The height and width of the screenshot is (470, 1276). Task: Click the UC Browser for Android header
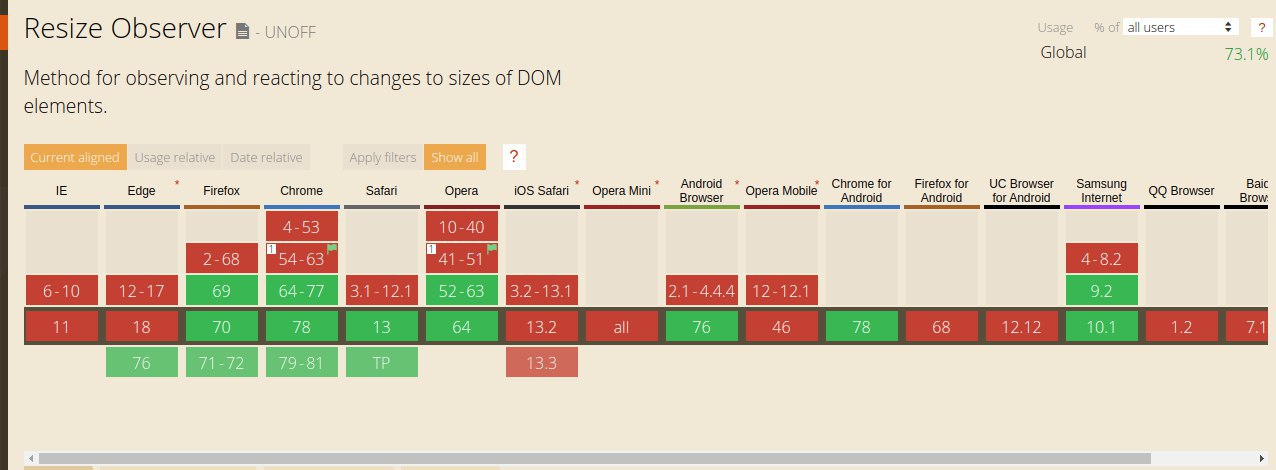[1022, 191]
